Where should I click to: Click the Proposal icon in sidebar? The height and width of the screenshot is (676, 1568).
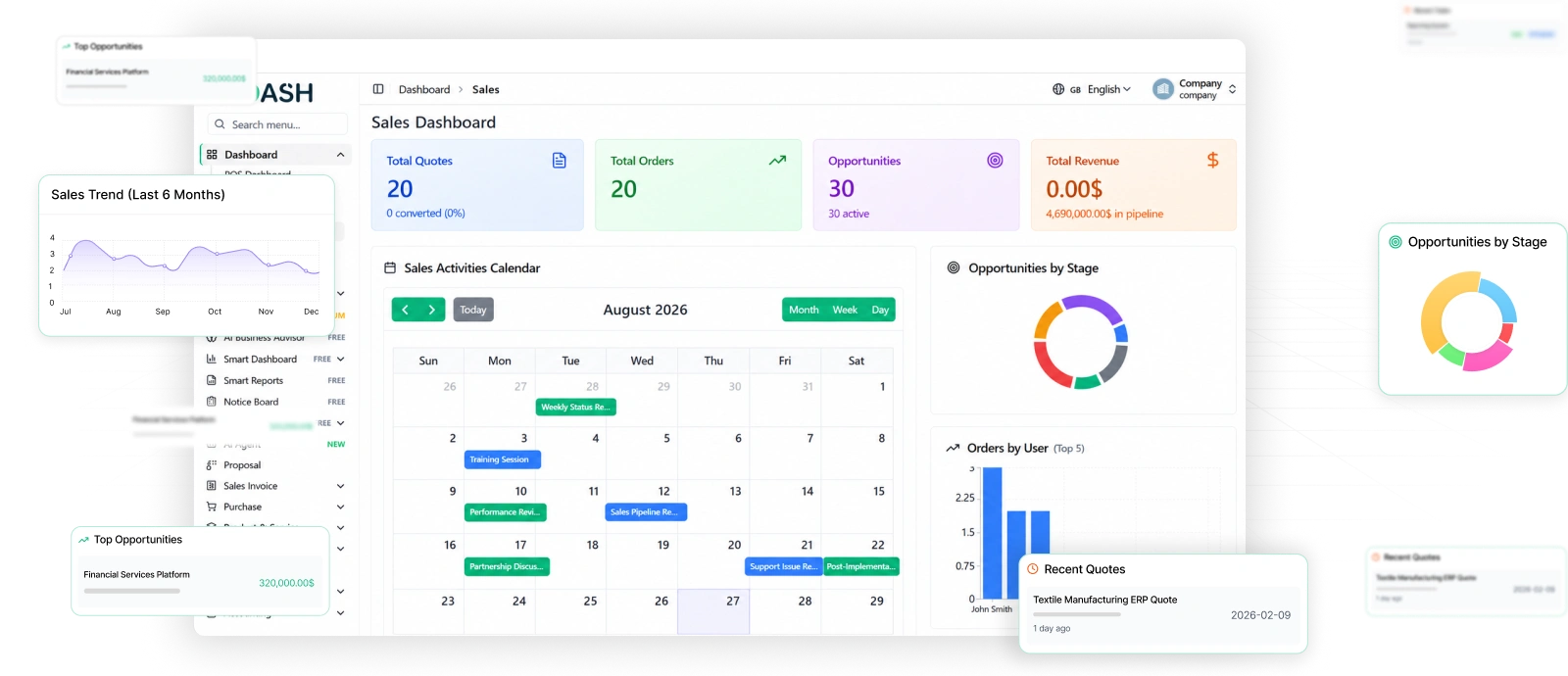pos(211,465)
